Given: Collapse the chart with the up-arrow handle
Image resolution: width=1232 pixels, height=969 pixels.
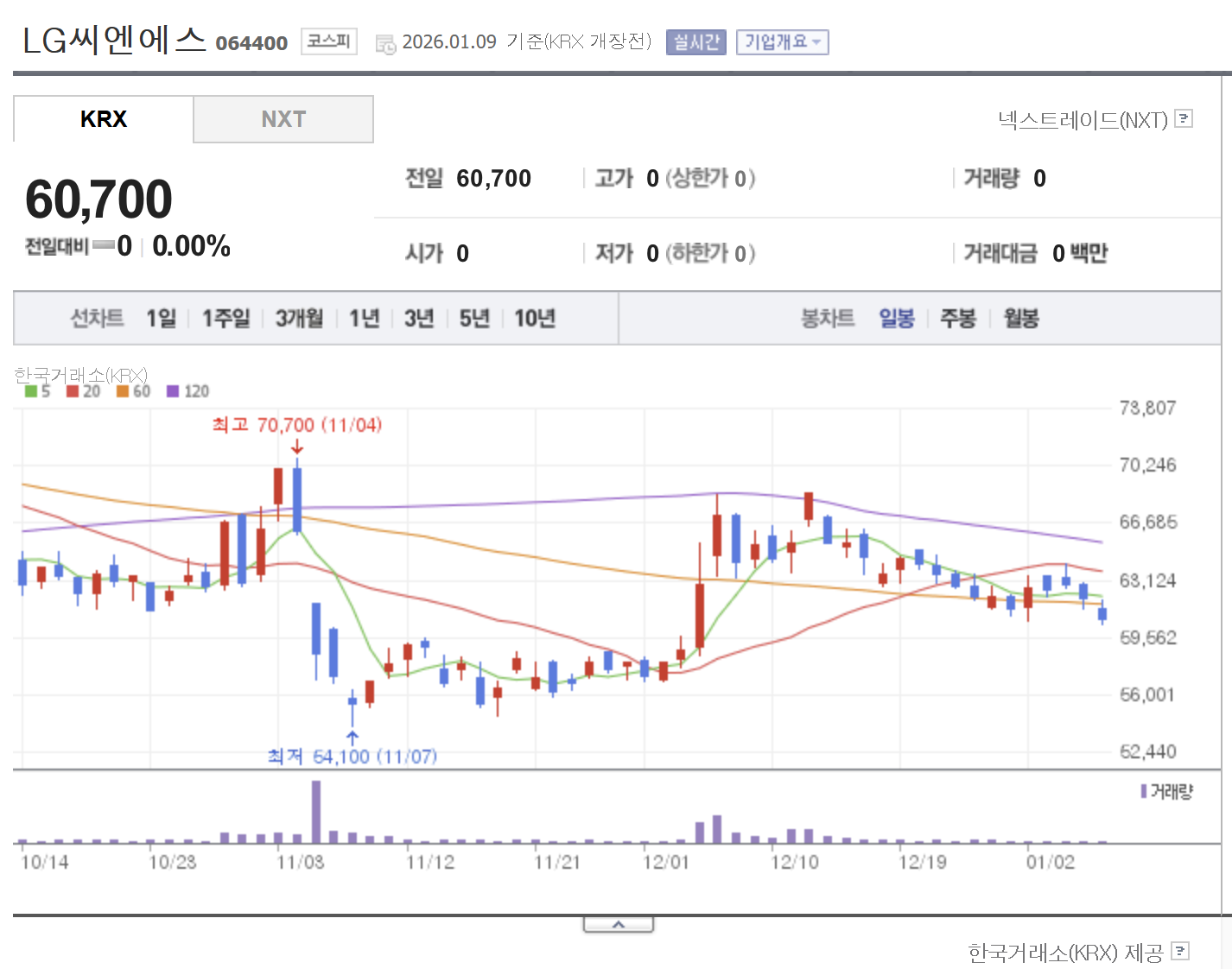Looking at the screenshot, I should coord(619,925).
